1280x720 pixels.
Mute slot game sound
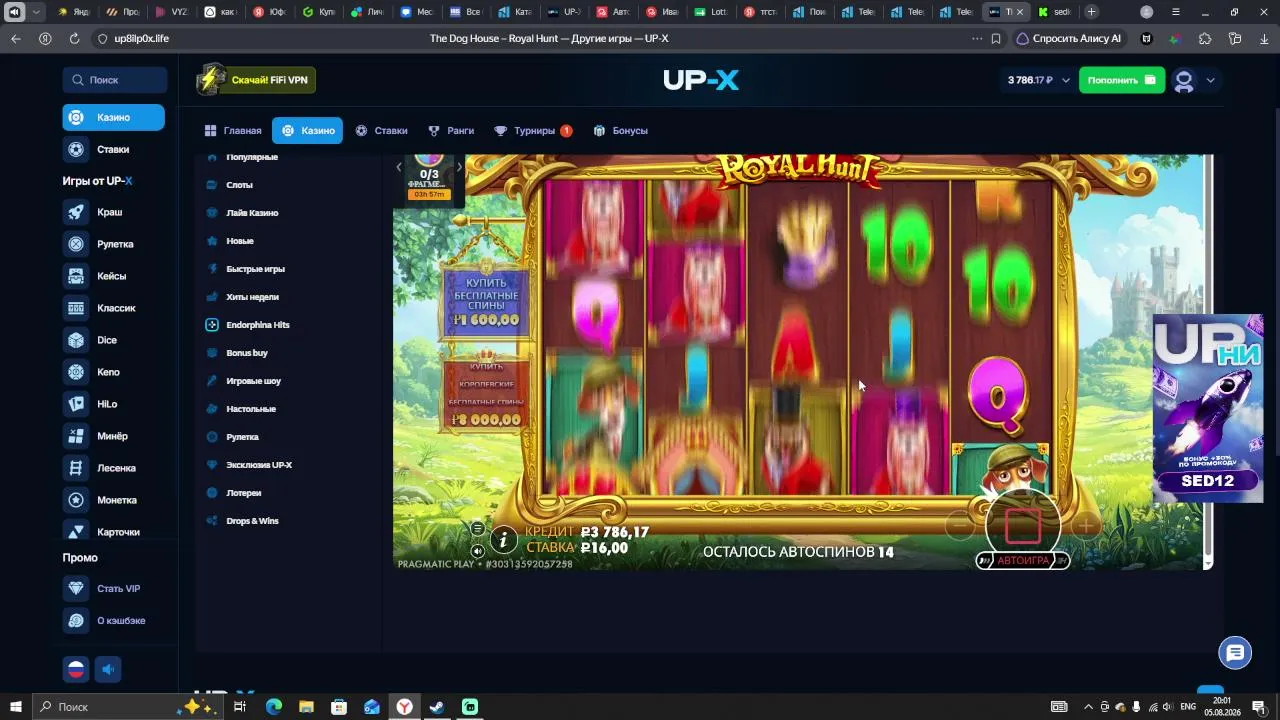tap(477, 551)
